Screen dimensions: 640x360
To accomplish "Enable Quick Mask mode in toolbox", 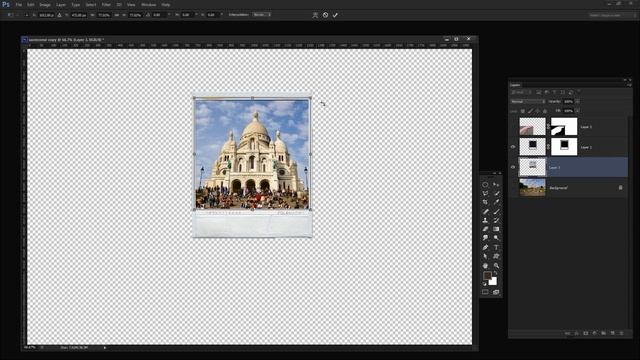I will [x=485, y=292].
